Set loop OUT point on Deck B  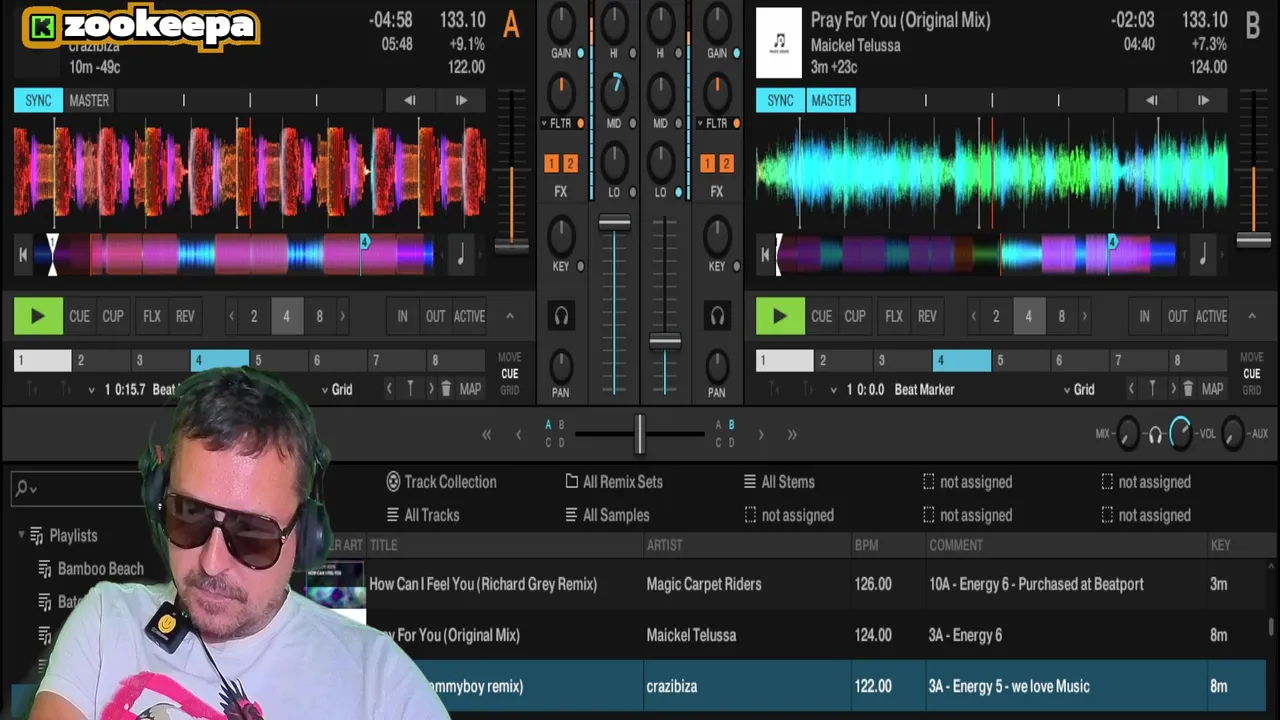point(1177,316)
